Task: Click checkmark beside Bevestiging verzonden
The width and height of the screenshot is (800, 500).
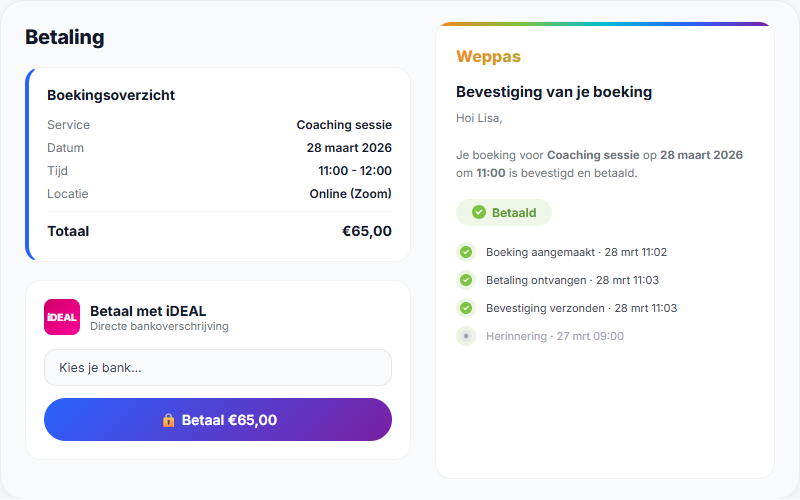Action: (x=465, y=308)
